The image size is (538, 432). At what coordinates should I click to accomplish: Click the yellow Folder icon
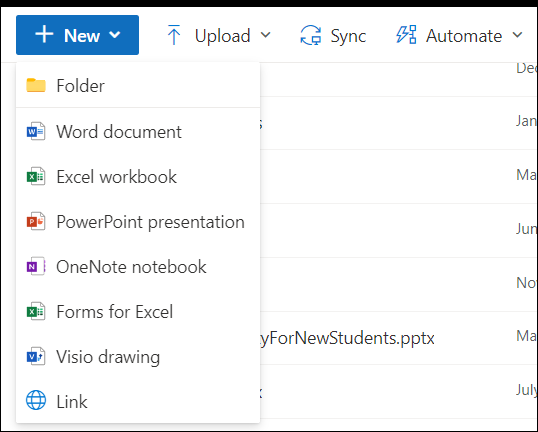click(x=36, y=85)
